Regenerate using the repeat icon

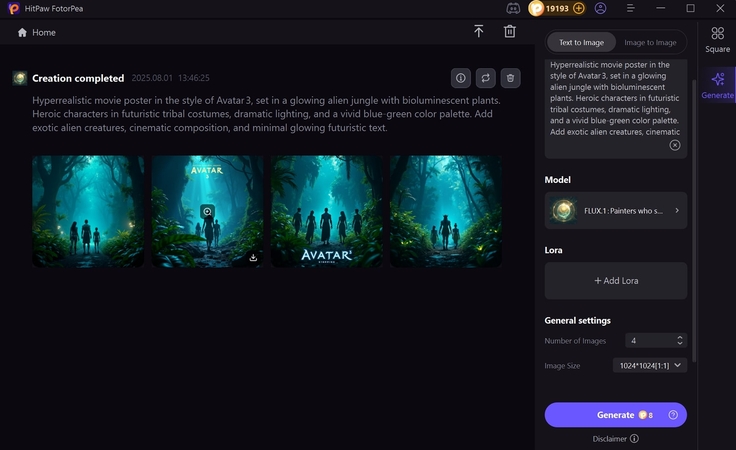tap(486, 78)
